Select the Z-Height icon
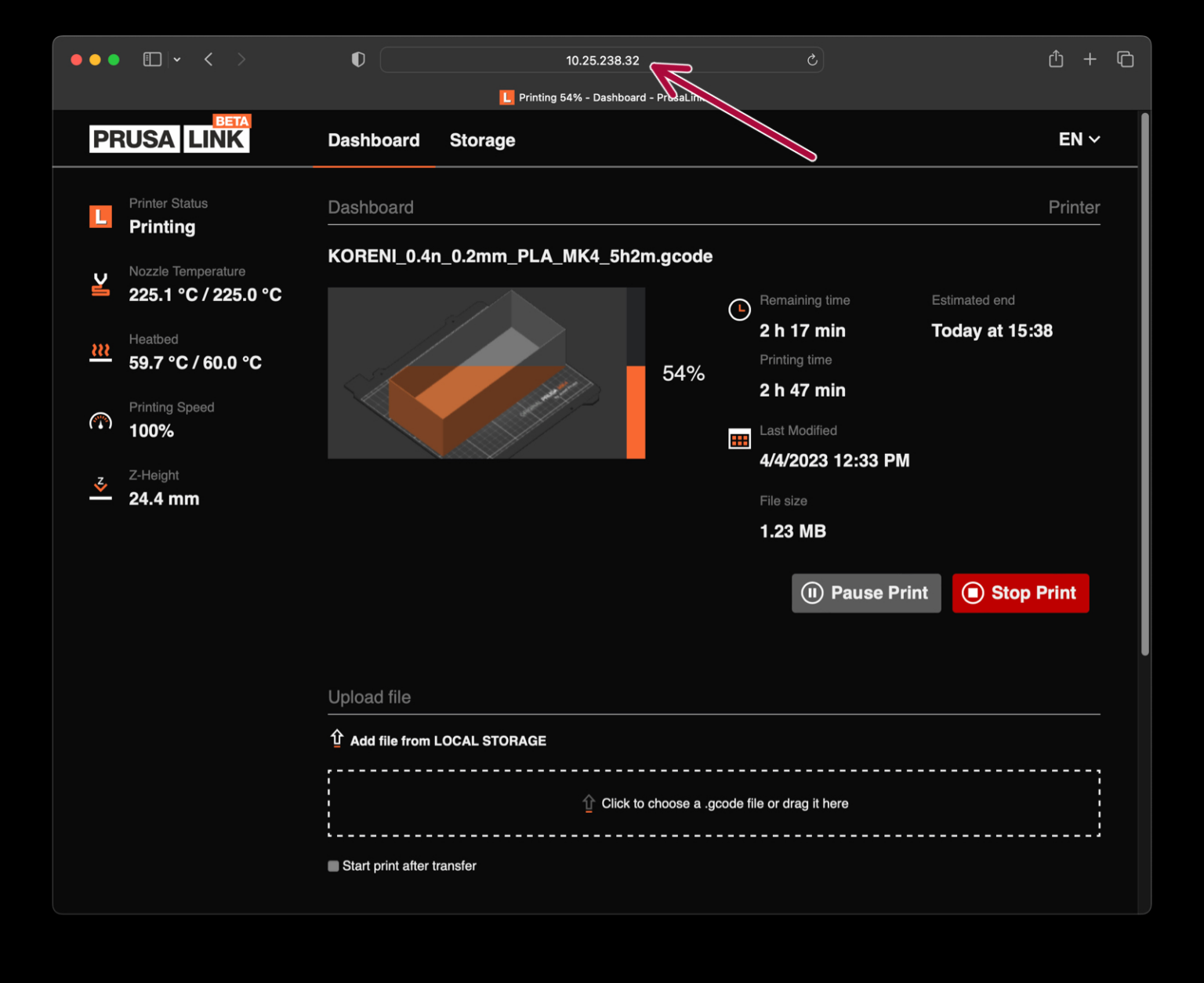Viewport: 1204px width, 983px height. (100, 487)
